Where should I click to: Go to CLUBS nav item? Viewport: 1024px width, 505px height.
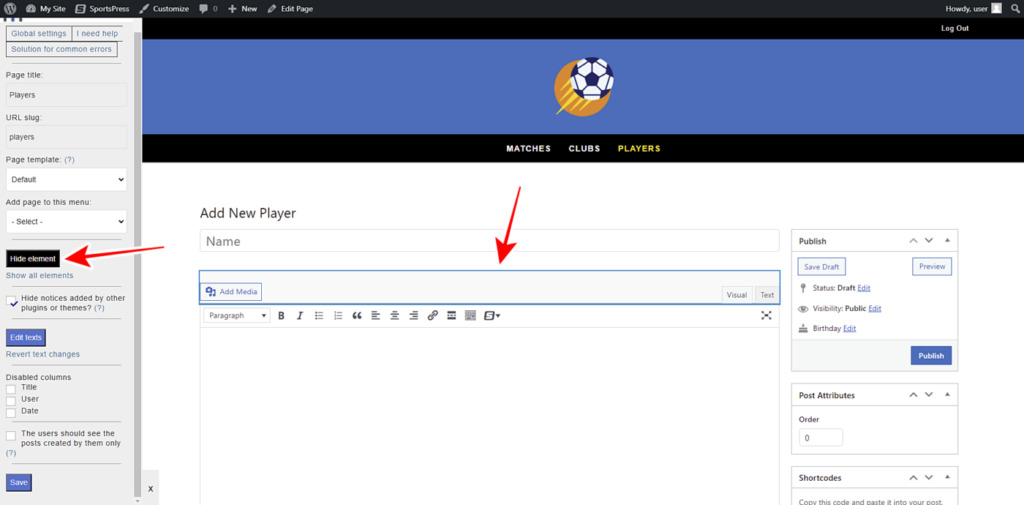584,148
